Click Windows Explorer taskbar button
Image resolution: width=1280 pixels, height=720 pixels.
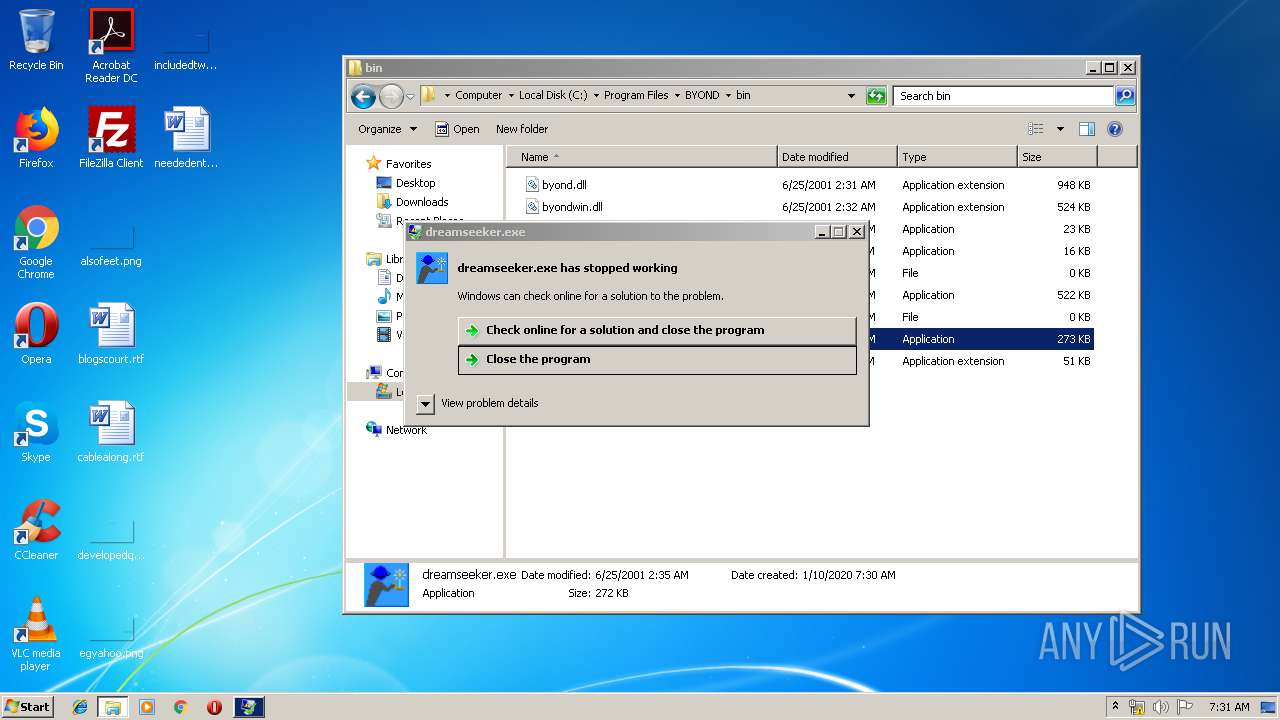click(113, 707)
